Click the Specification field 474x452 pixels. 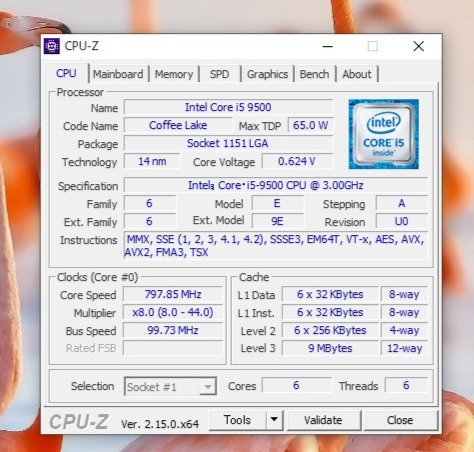coord(276,185)
